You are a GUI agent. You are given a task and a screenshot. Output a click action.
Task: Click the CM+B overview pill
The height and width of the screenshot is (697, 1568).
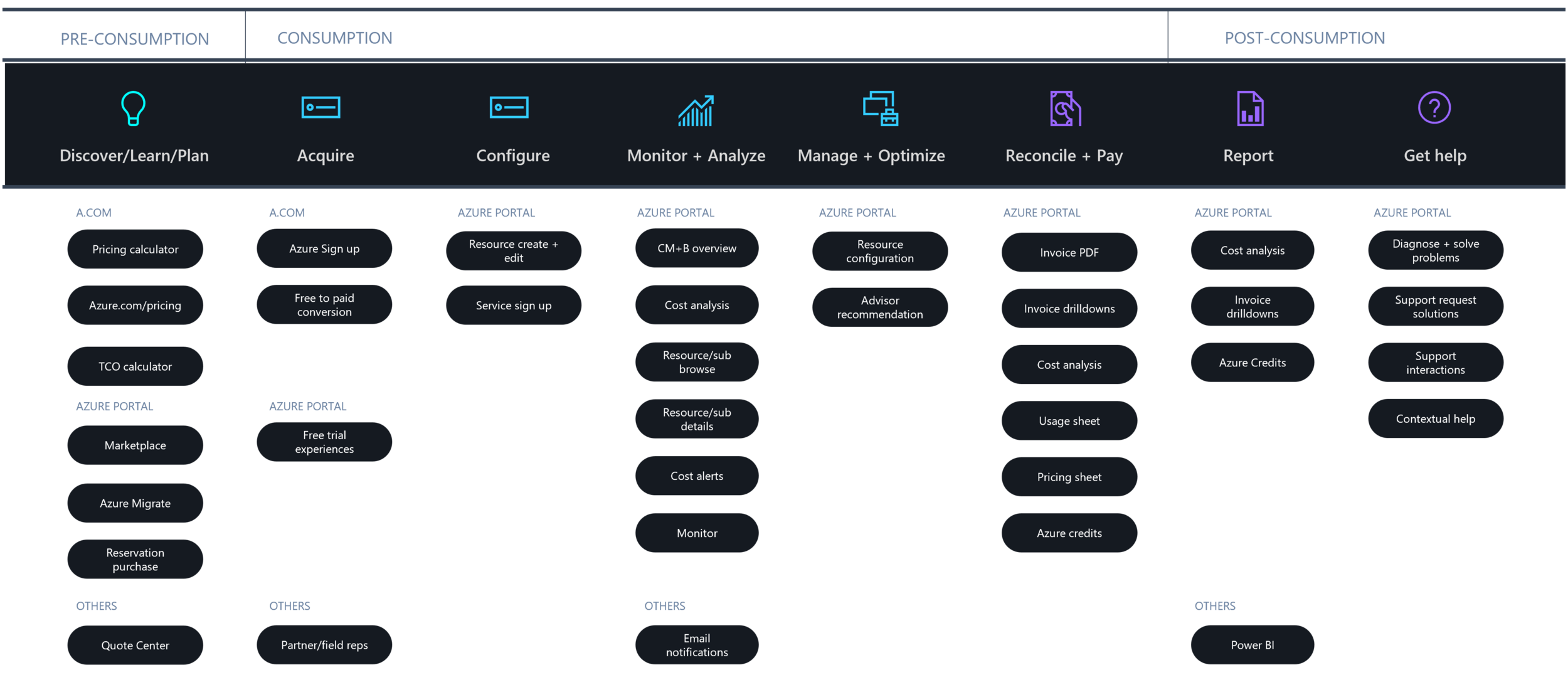point(696,248)
